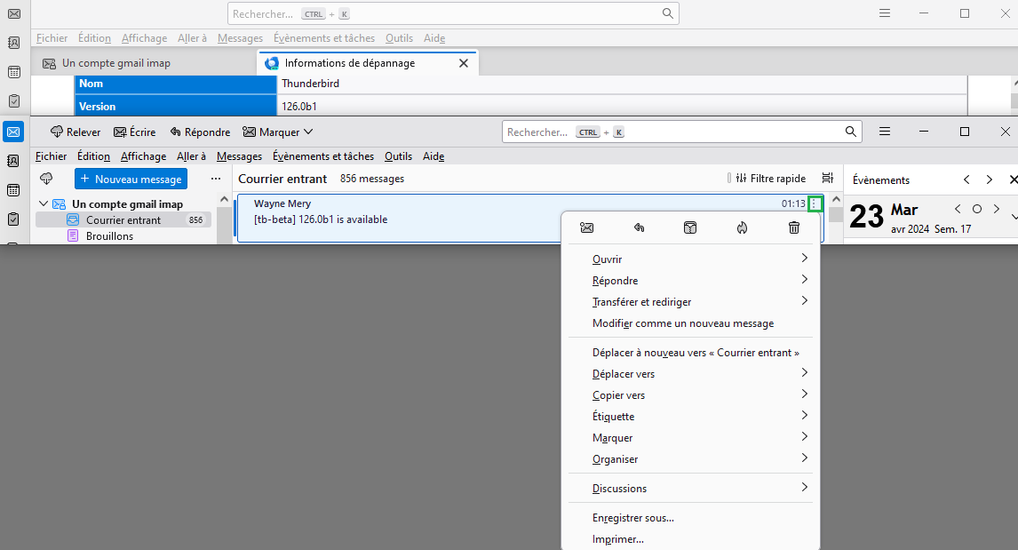Expand the Marquer dropdown in toolbar
This screenshot has width=1018, height=550.
coord(278,132)
